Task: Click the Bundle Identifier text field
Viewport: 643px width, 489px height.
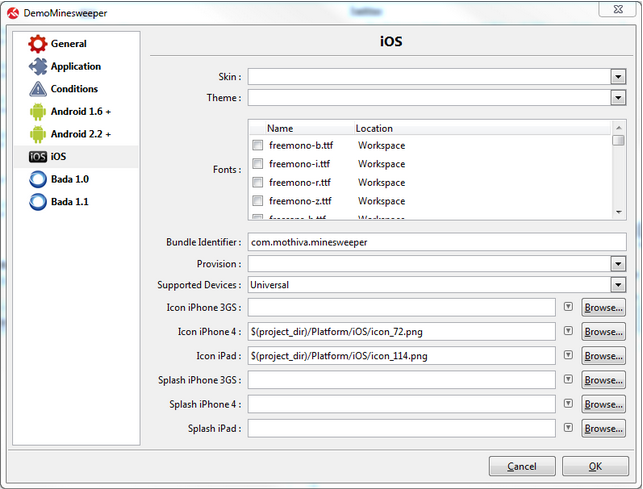Action: pyautogui.click(x=437, y=242)
